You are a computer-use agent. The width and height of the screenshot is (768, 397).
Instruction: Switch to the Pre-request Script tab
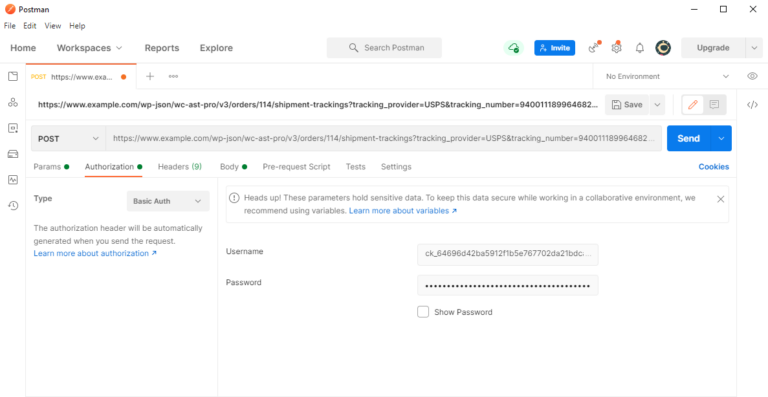coord(296,166)
